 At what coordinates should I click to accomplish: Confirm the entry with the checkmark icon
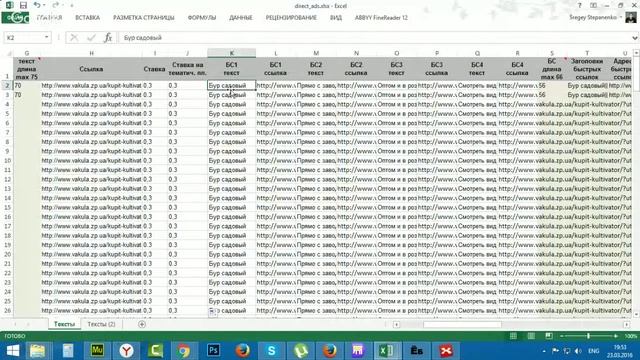point(91,38)
